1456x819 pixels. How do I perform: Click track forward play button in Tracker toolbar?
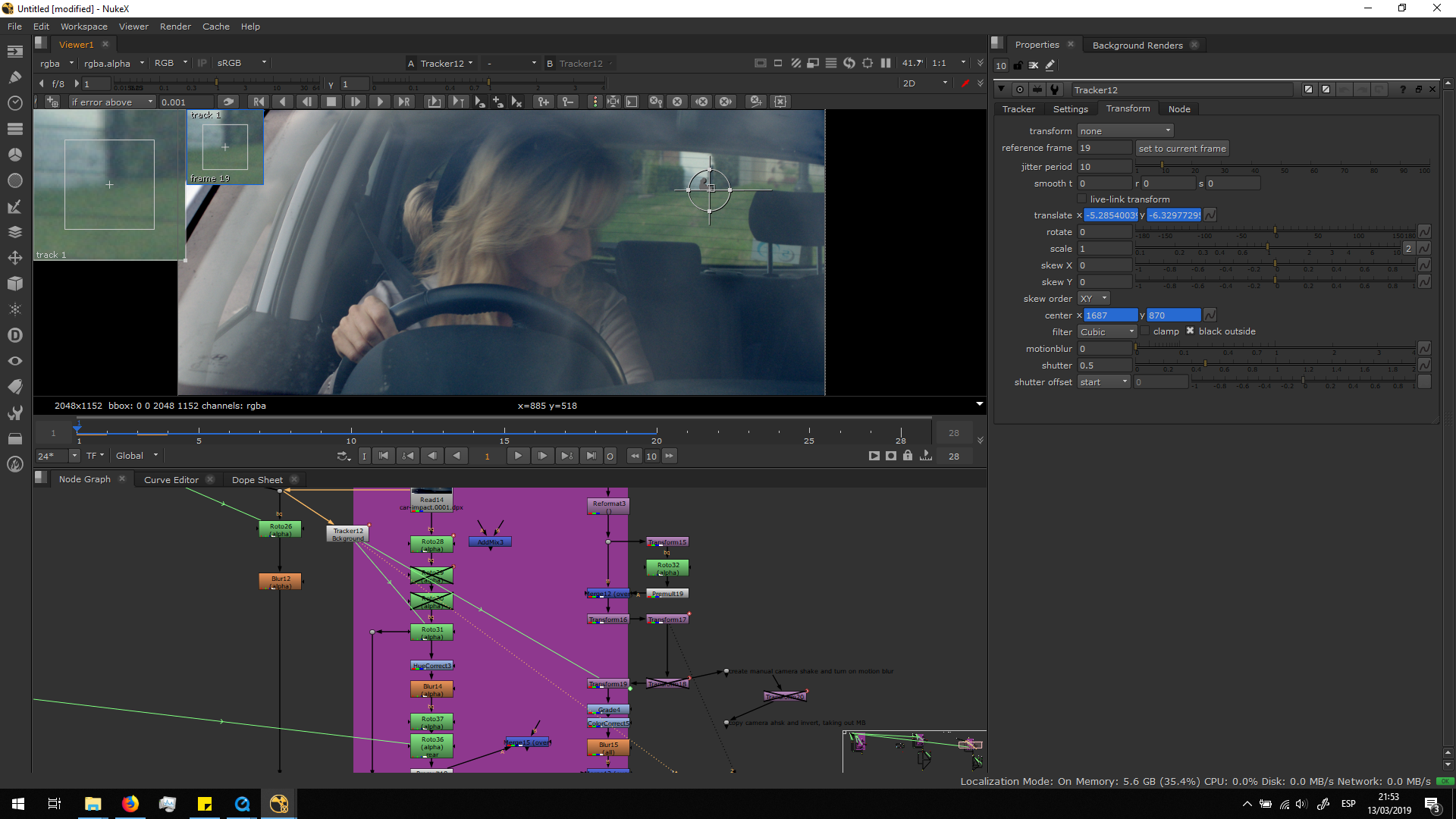(379, 102)
